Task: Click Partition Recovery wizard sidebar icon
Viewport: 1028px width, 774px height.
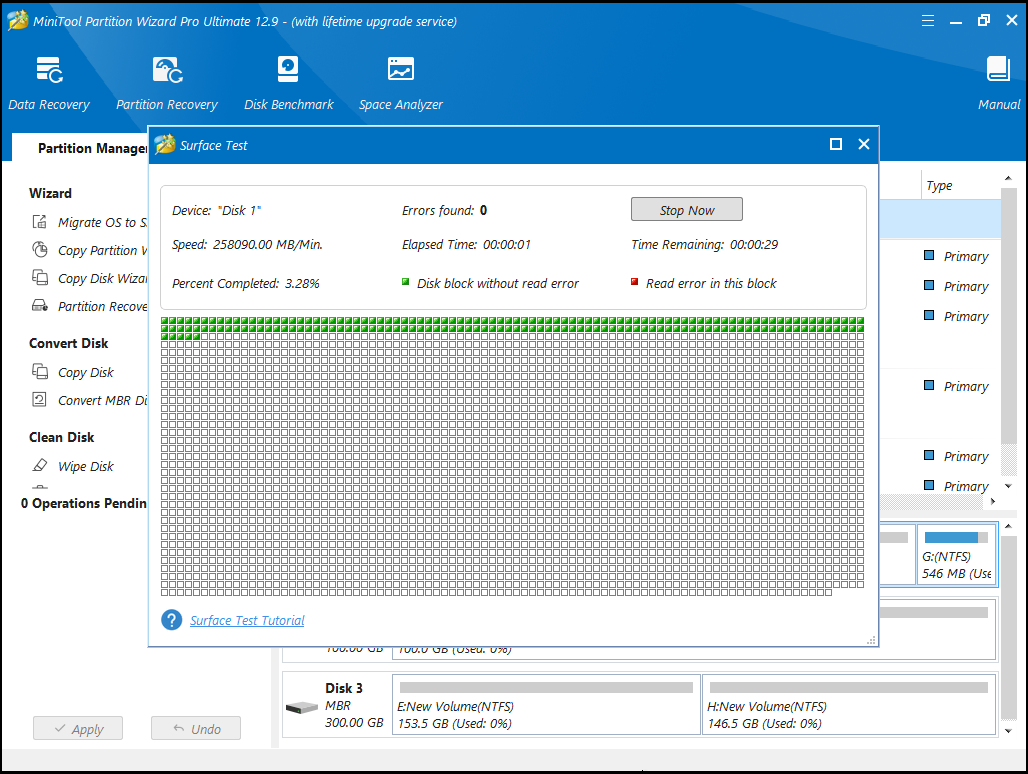Action: tap(40, 305)
